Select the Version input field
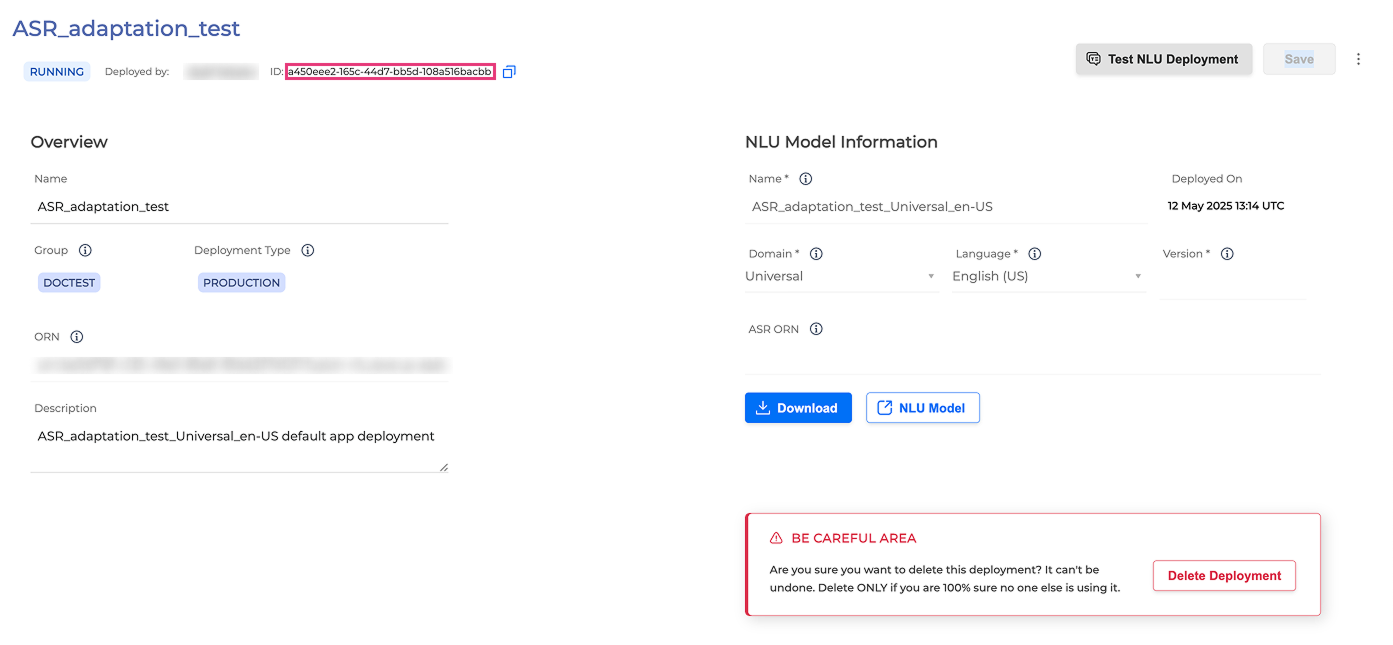1393x645 pixels. [1232, 282]
